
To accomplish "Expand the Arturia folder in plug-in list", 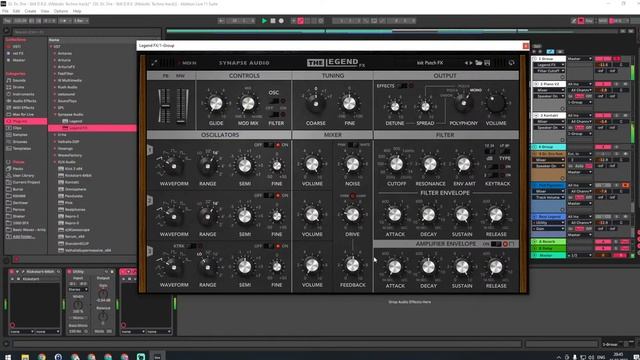I will tap(55, 60).
